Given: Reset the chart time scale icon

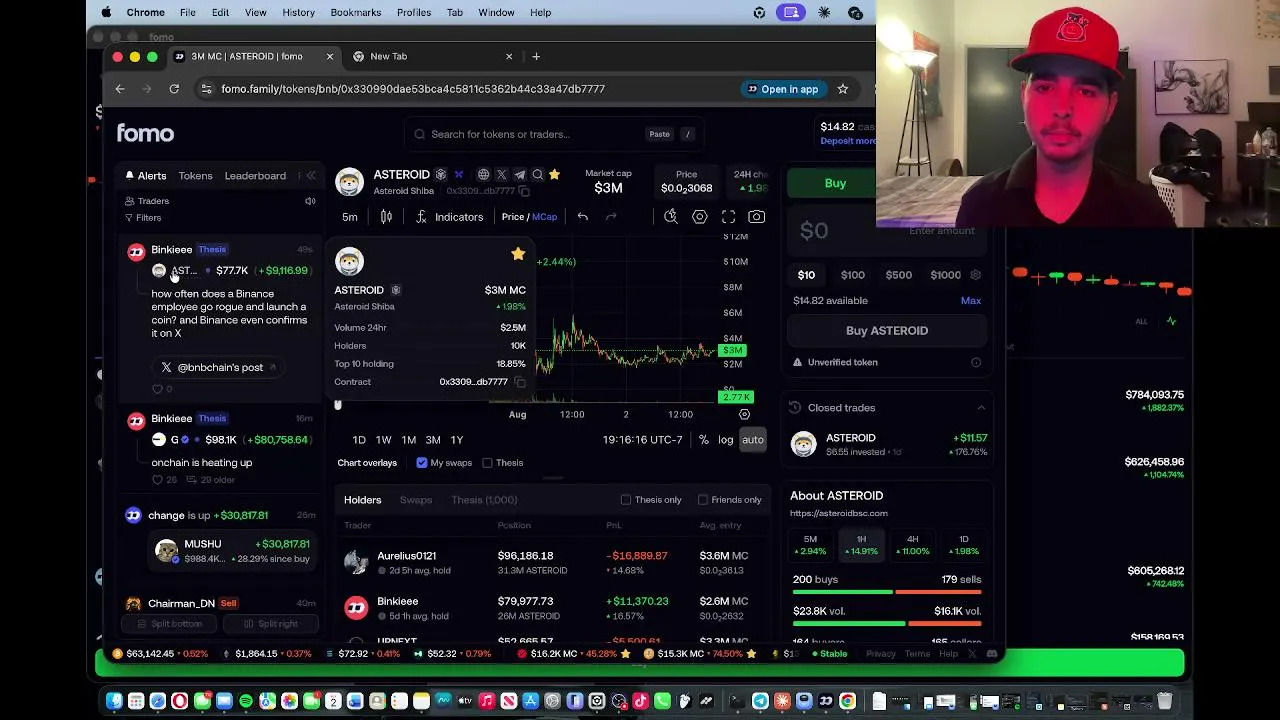Looking at the screenshot, I should tap(744, 414).
